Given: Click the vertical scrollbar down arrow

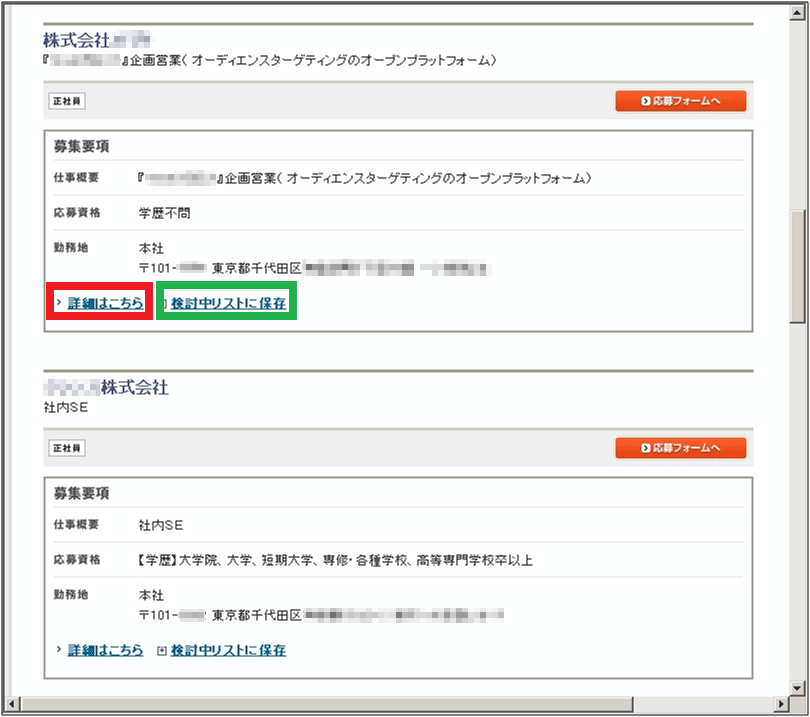Looking at the screenshot, I should click(x=797, y=687).
